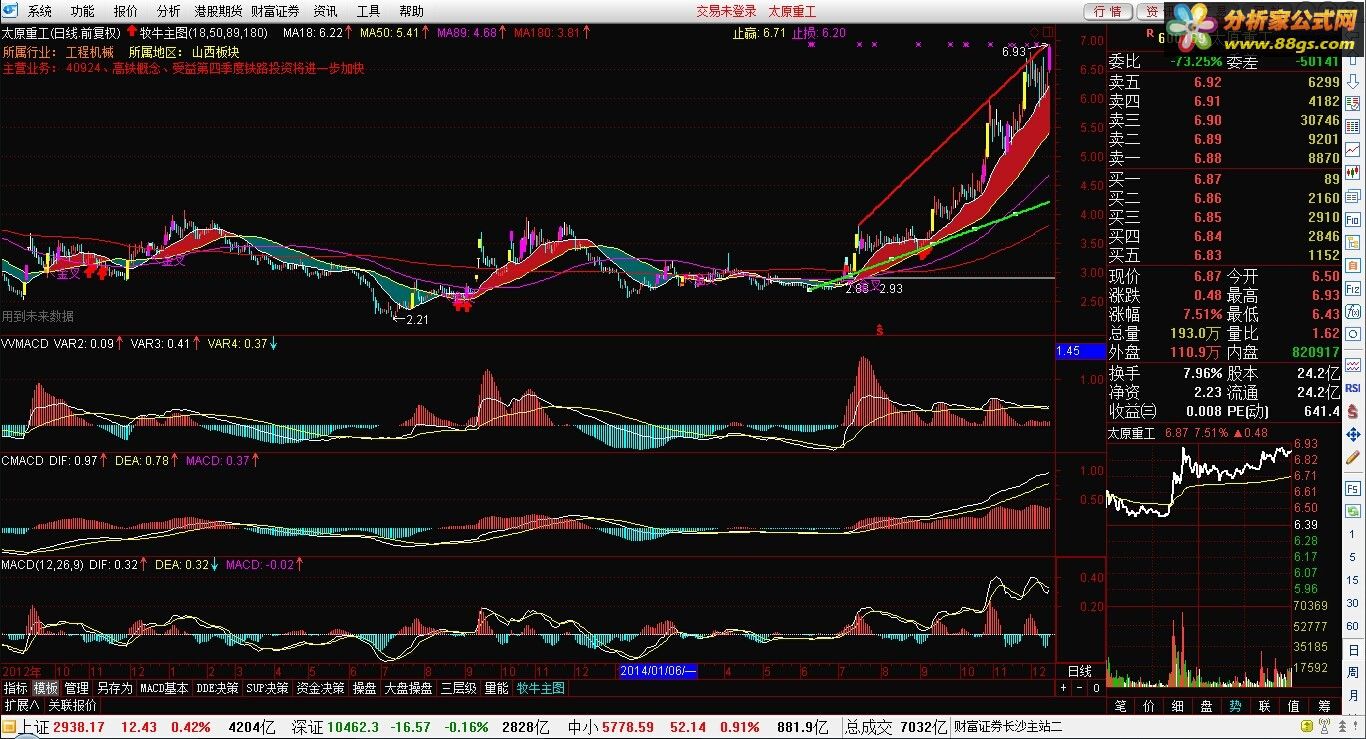The height and width of the screenshot is (739, 1366).
Task: Switch to the 筹 tab
Action: [x=1324, y=706]
